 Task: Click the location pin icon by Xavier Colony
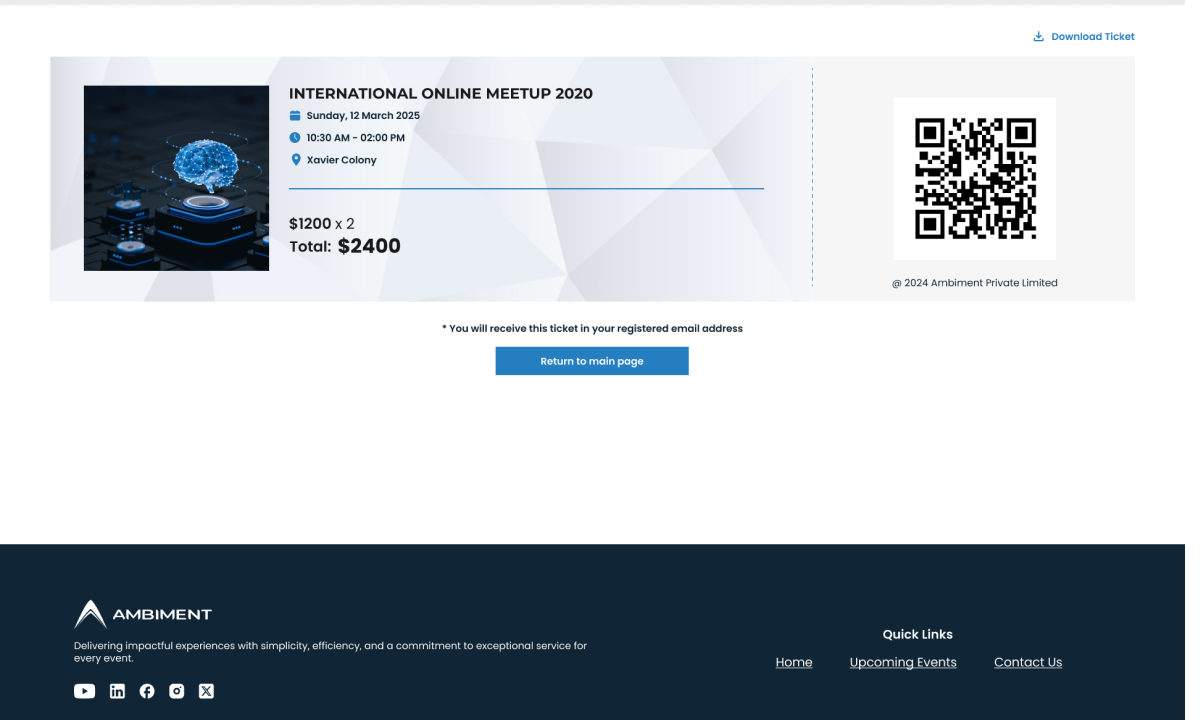coord(295,160)
